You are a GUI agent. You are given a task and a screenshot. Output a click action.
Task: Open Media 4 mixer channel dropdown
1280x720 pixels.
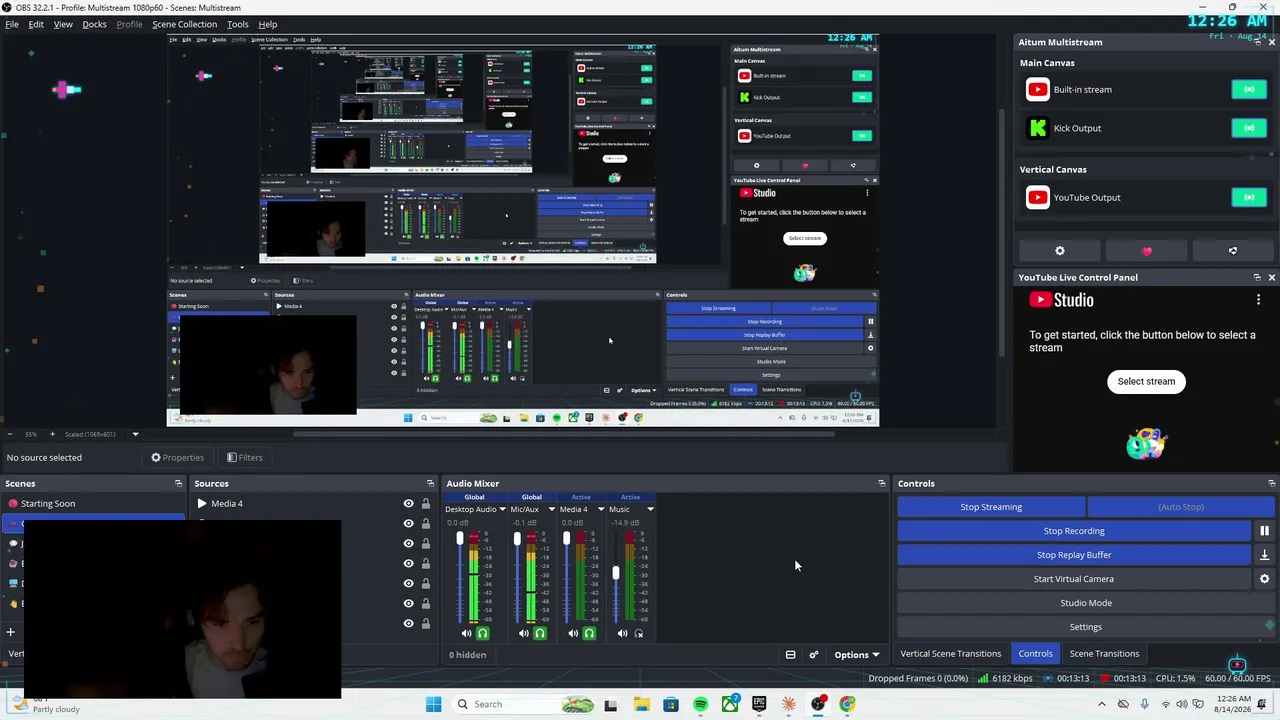click(x=601, y=510)
